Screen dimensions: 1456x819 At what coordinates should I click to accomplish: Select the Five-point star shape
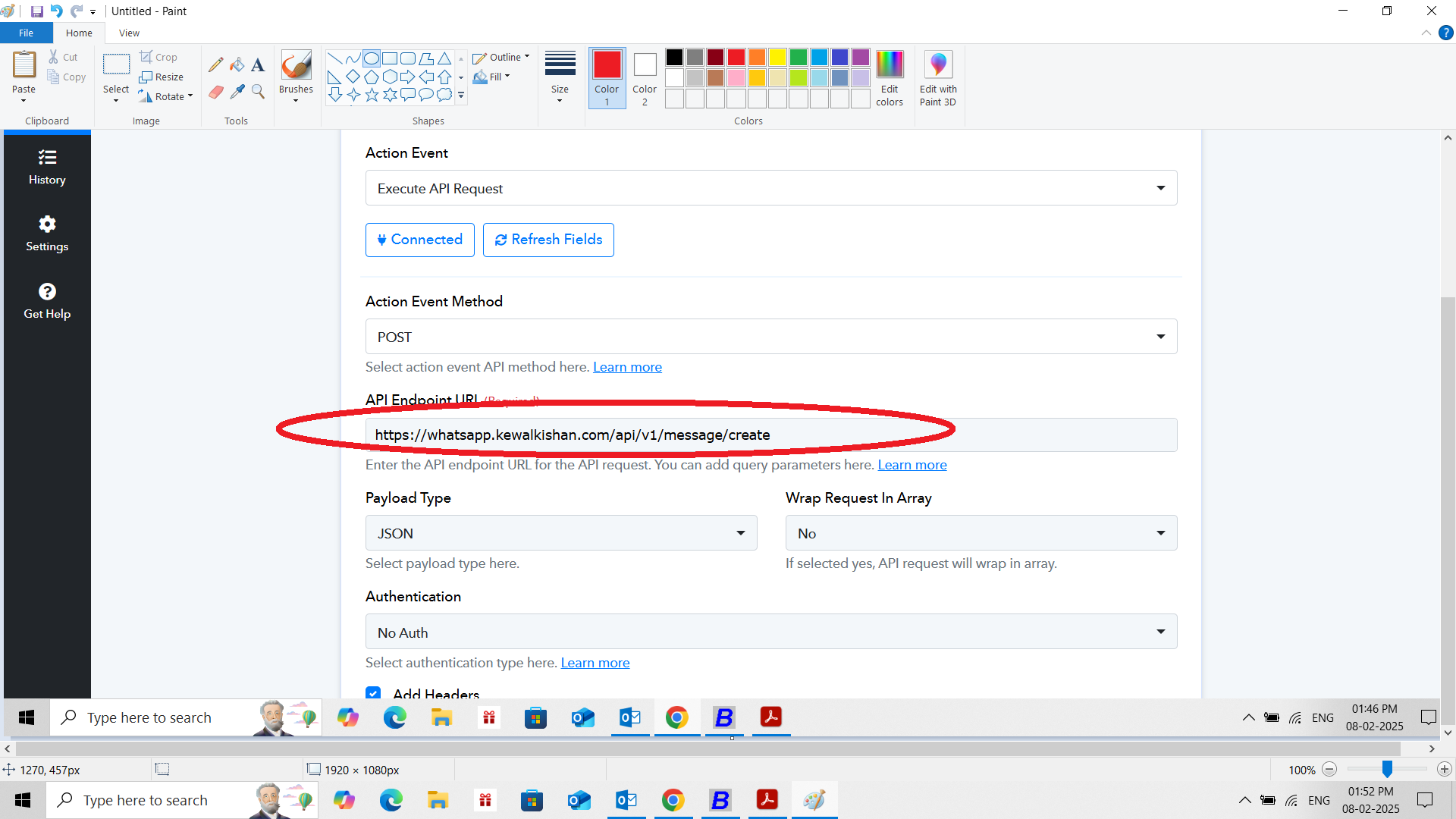coord(372,95)
